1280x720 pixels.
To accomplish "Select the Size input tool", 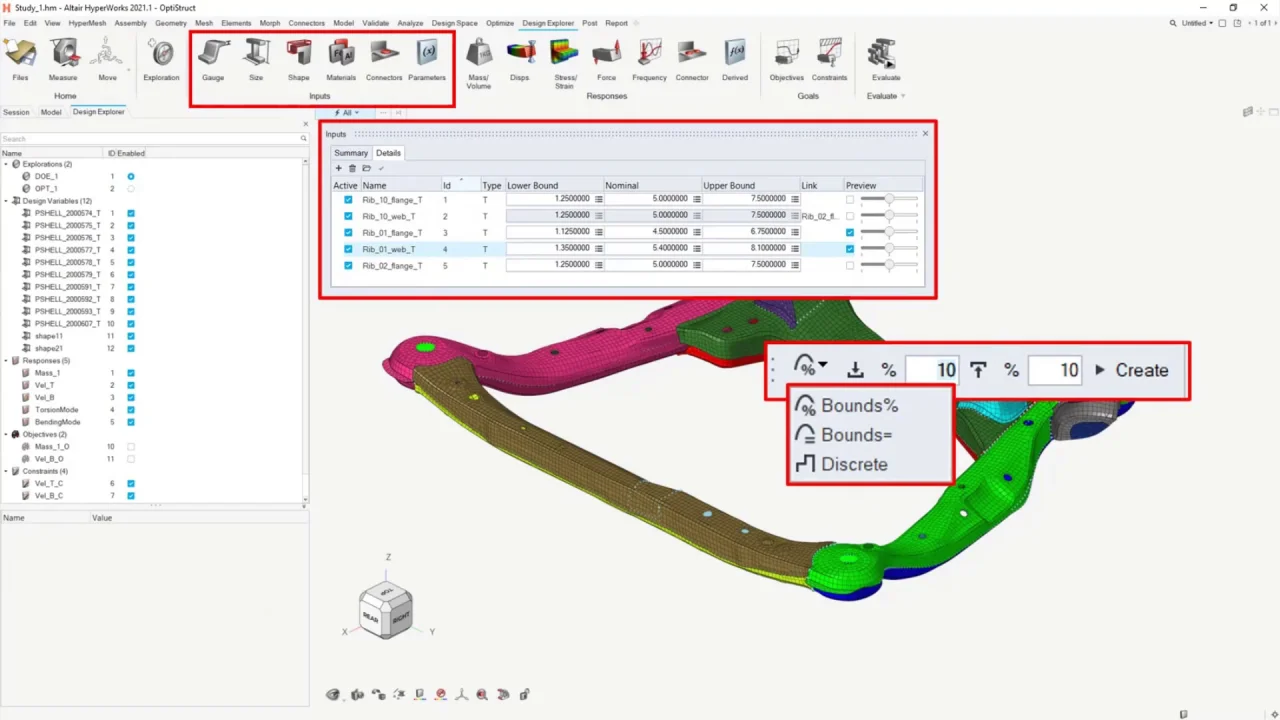I will tap(256, 60).
